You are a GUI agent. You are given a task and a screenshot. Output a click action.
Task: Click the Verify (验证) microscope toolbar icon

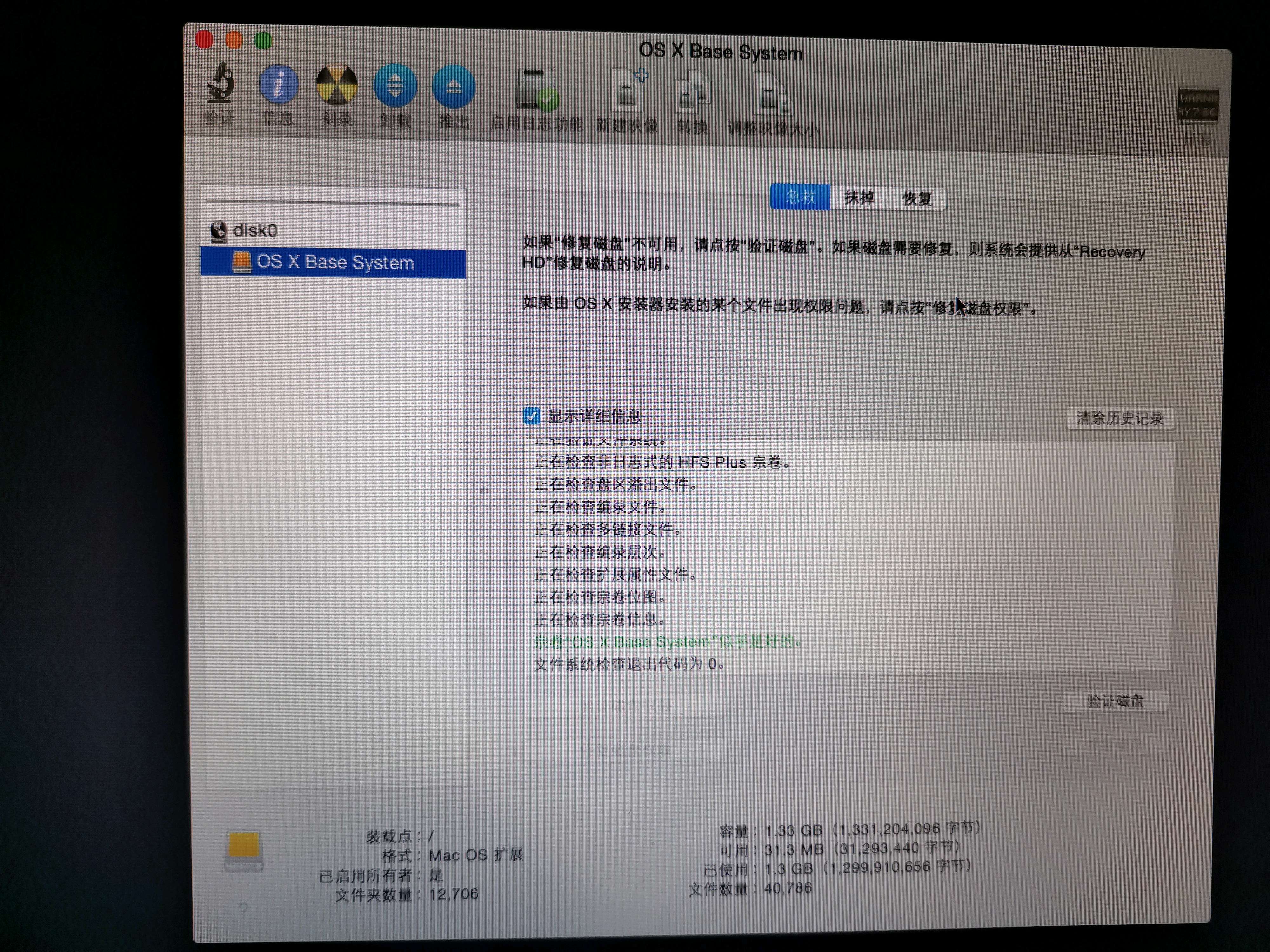click(220, 83)
